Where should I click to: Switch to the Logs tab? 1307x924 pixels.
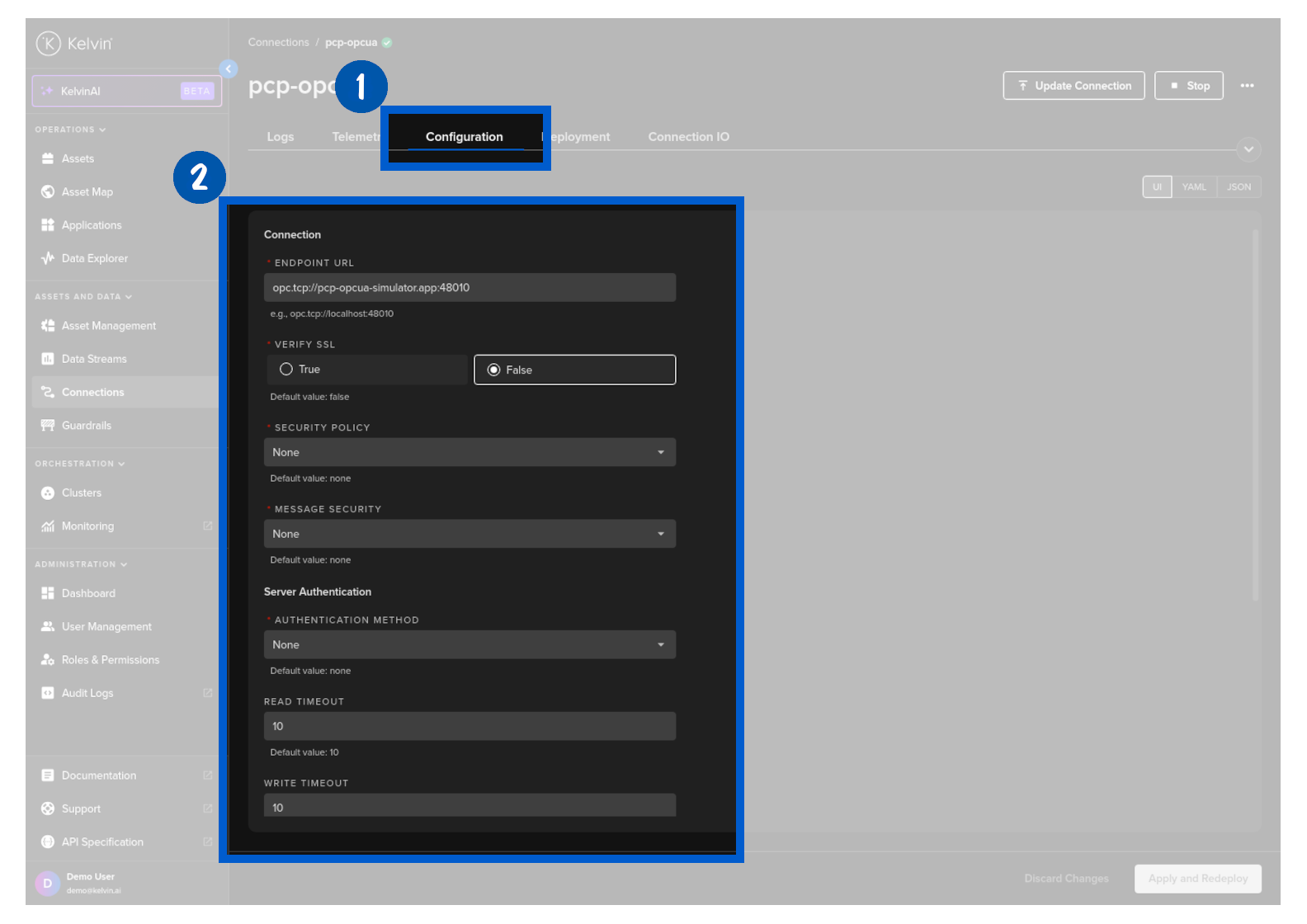(x=281, y=137)
